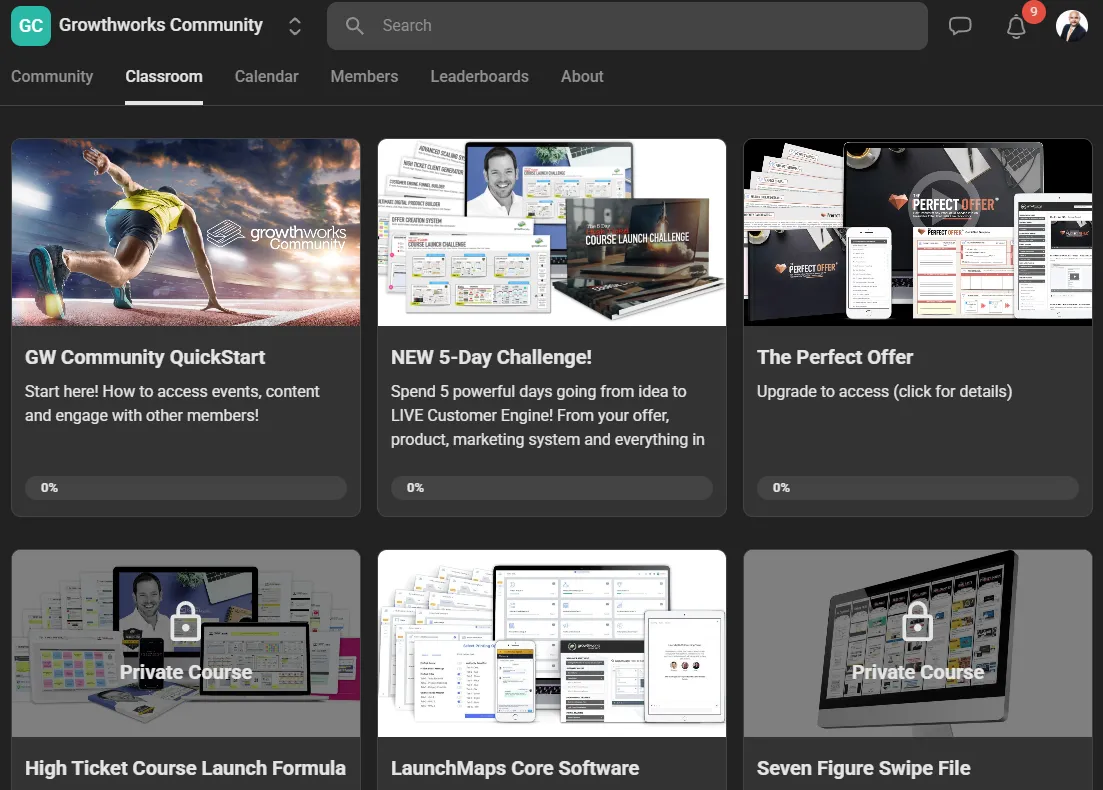
Task: Click the 5-Day Challenge 0% progress bar
Action: tap(552, 488)
